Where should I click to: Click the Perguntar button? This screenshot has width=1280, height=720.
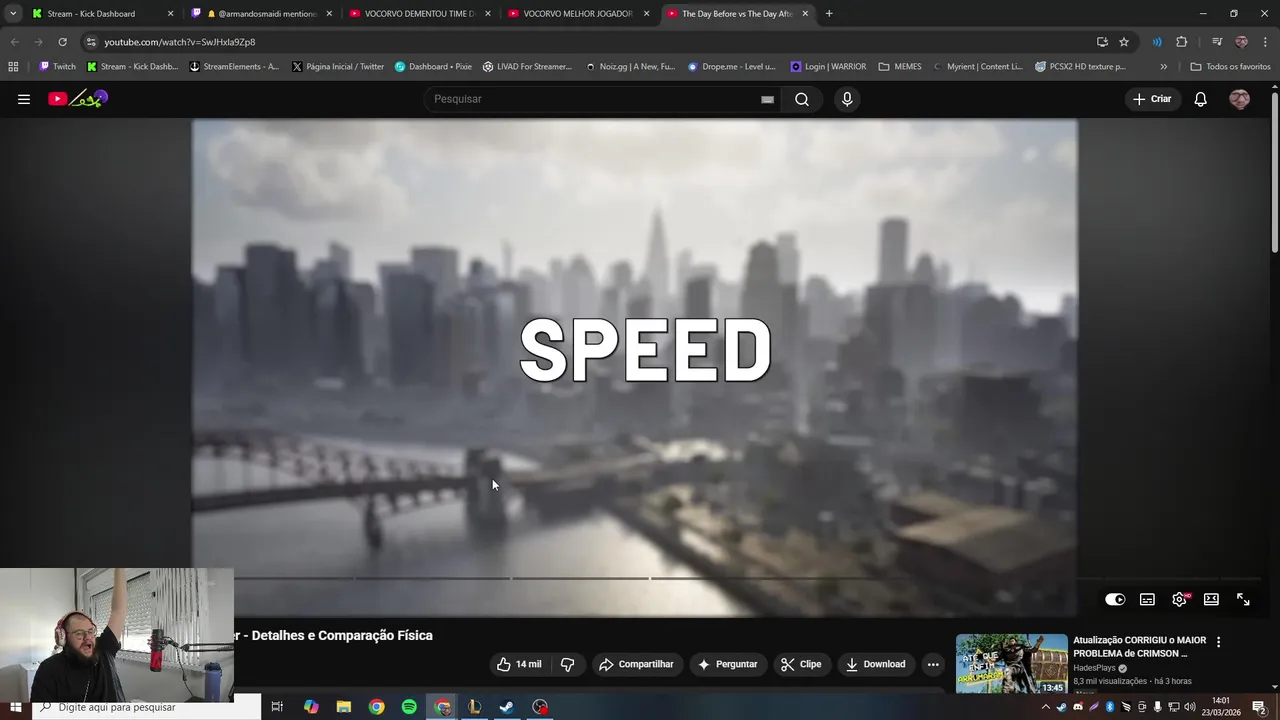[728, 664]
